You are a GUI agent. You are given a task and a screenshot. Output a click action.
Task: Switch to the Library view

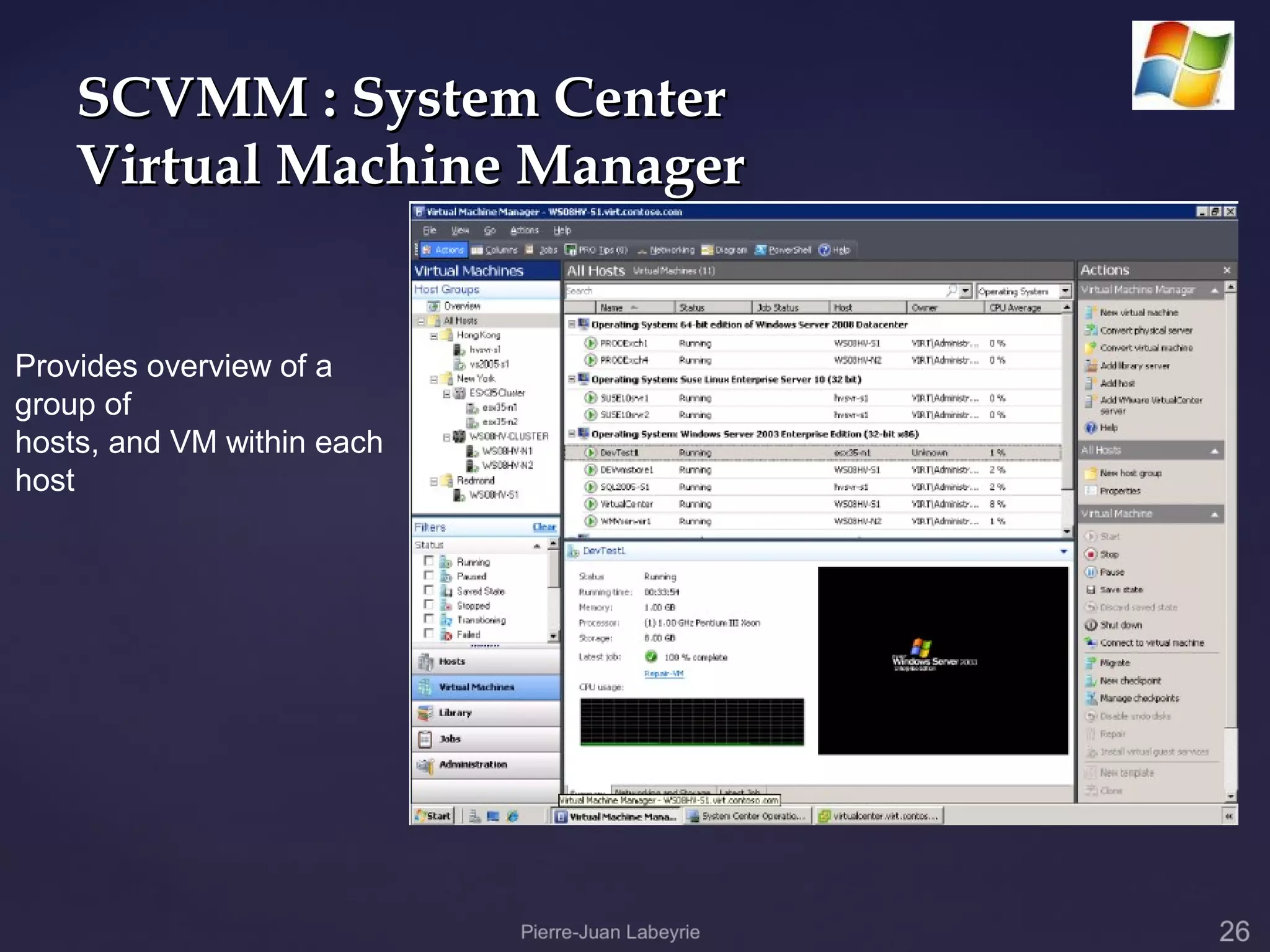point(486,713)
